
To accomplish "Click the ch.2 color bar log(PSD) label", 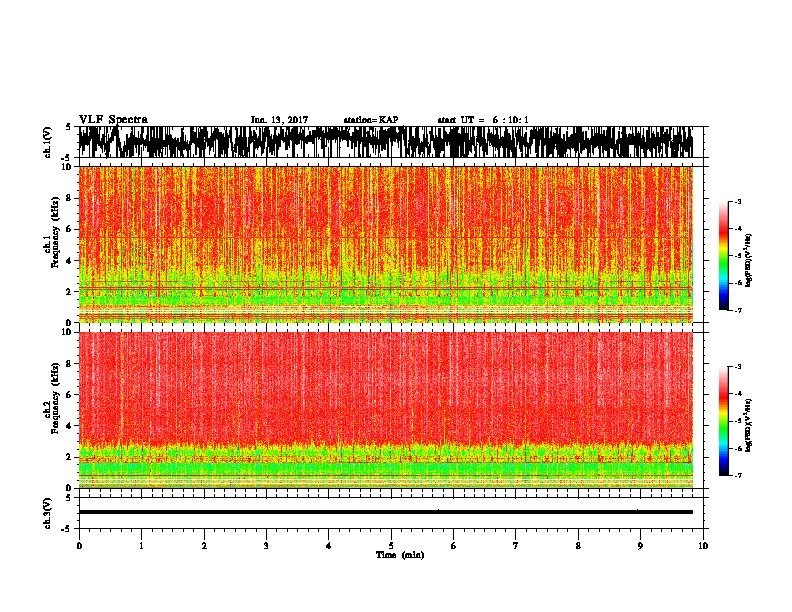I will 749,426.
